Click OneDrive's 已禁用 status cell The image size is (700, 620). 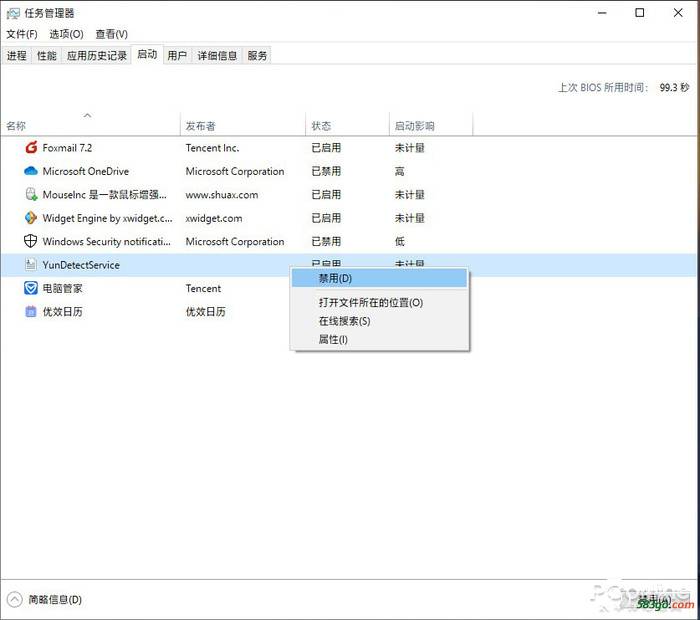326,171
